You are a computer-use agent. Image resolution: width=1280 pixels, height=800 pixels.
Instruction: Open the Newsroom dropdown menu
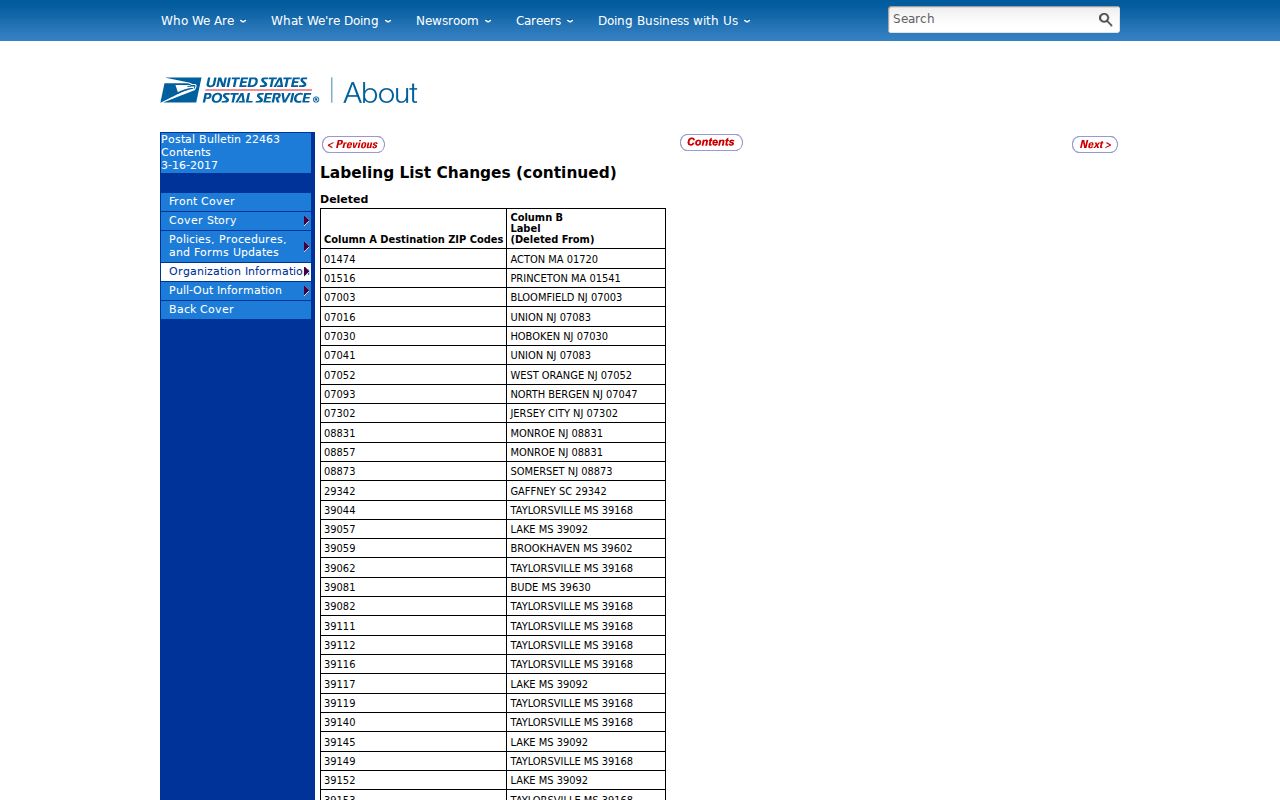[x=454, y=20]
